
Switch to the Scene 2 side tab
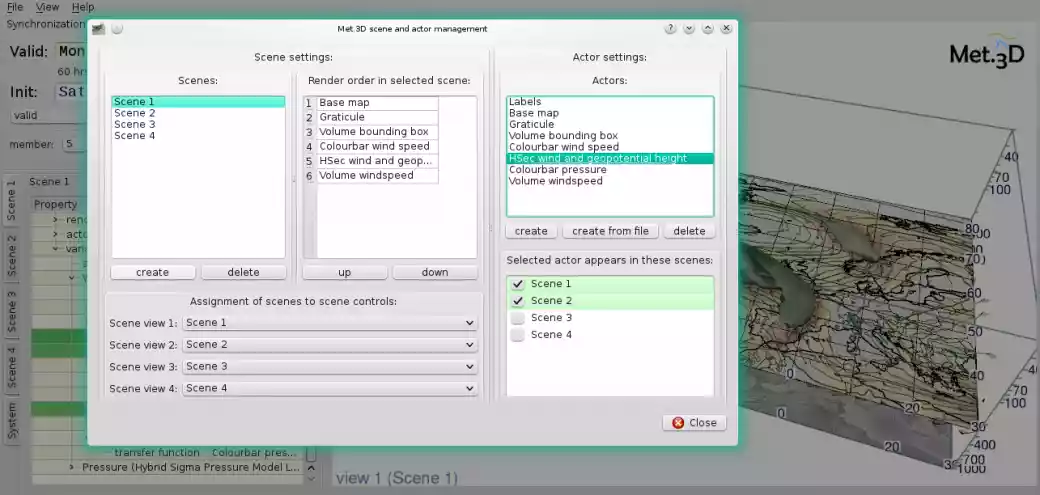click(x=11, y=255)
